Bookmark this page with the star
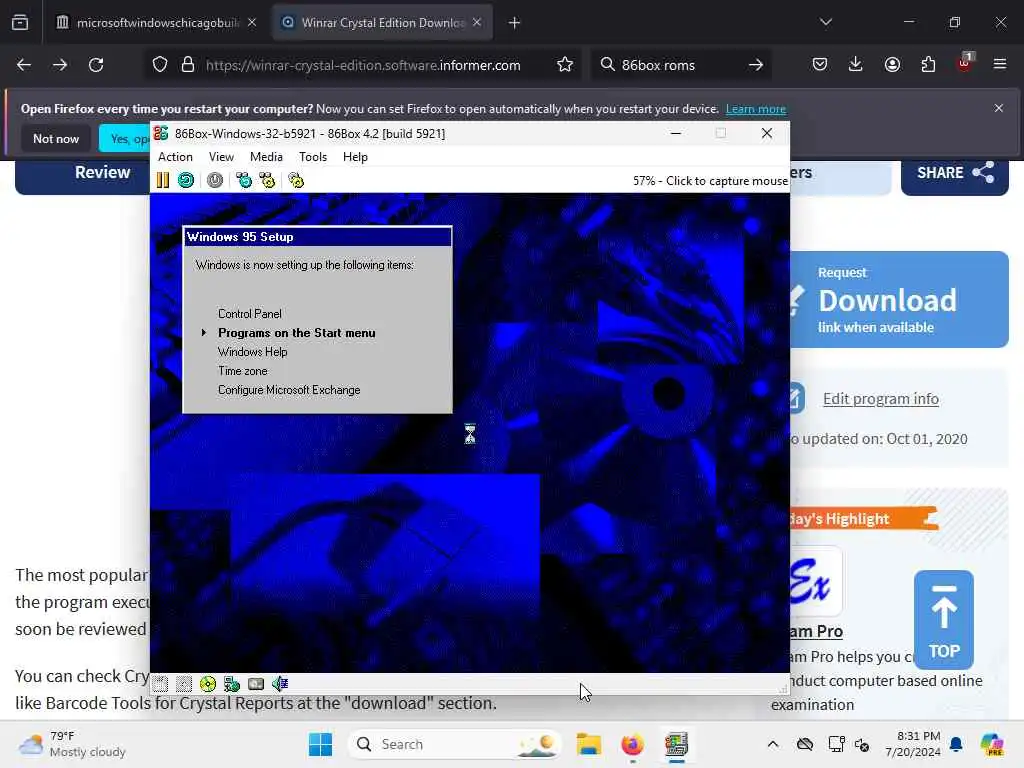Screen dimensions: 1024x768 tap(565, 65)
